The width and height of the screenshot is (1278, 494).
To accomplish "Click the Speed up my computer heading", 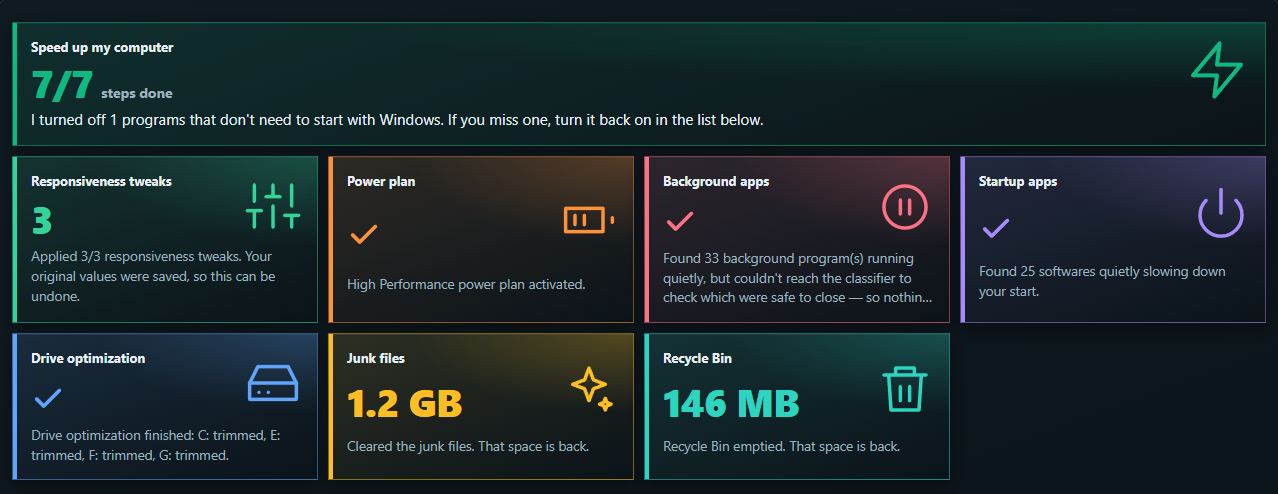I will click(102, 47).
